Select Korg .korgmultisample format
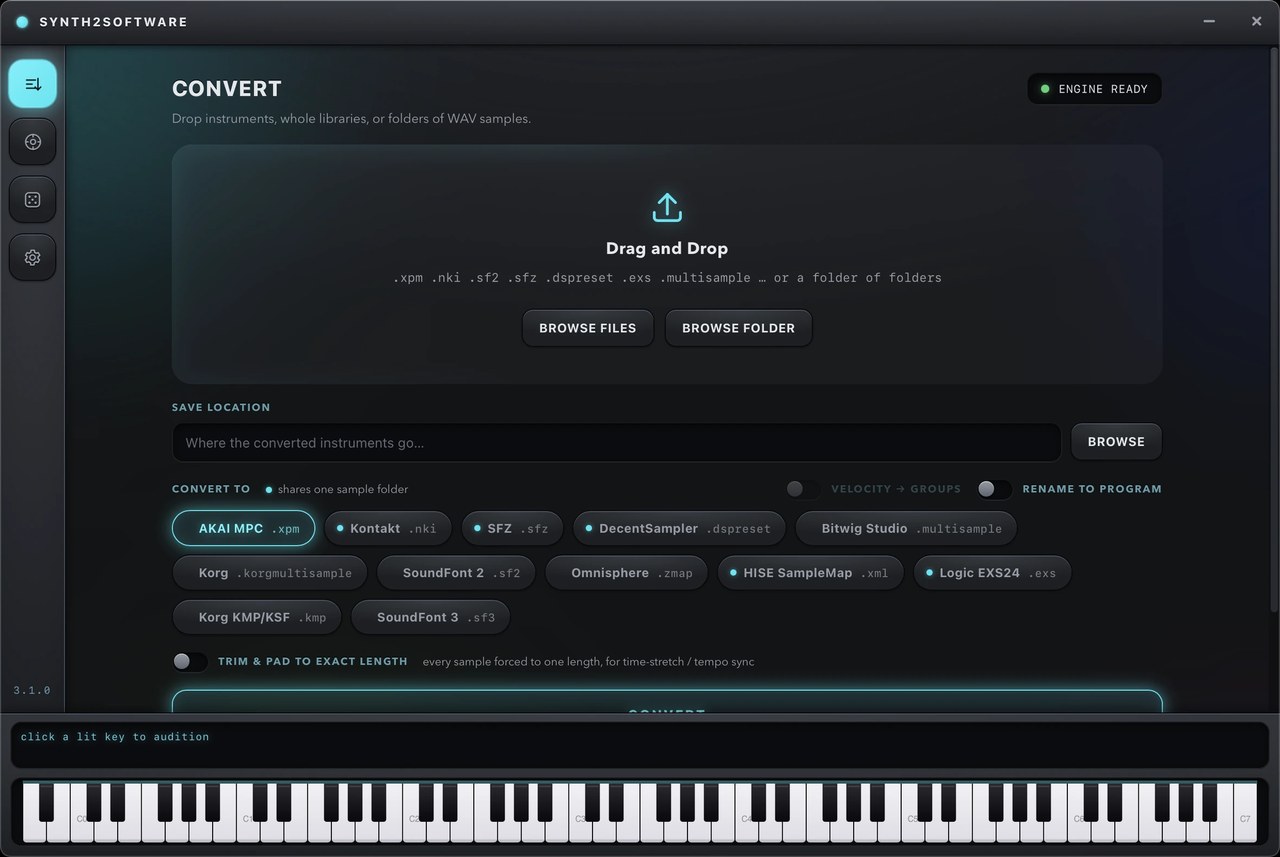Viewport: 1280px width, 857px height. point(270,573)
